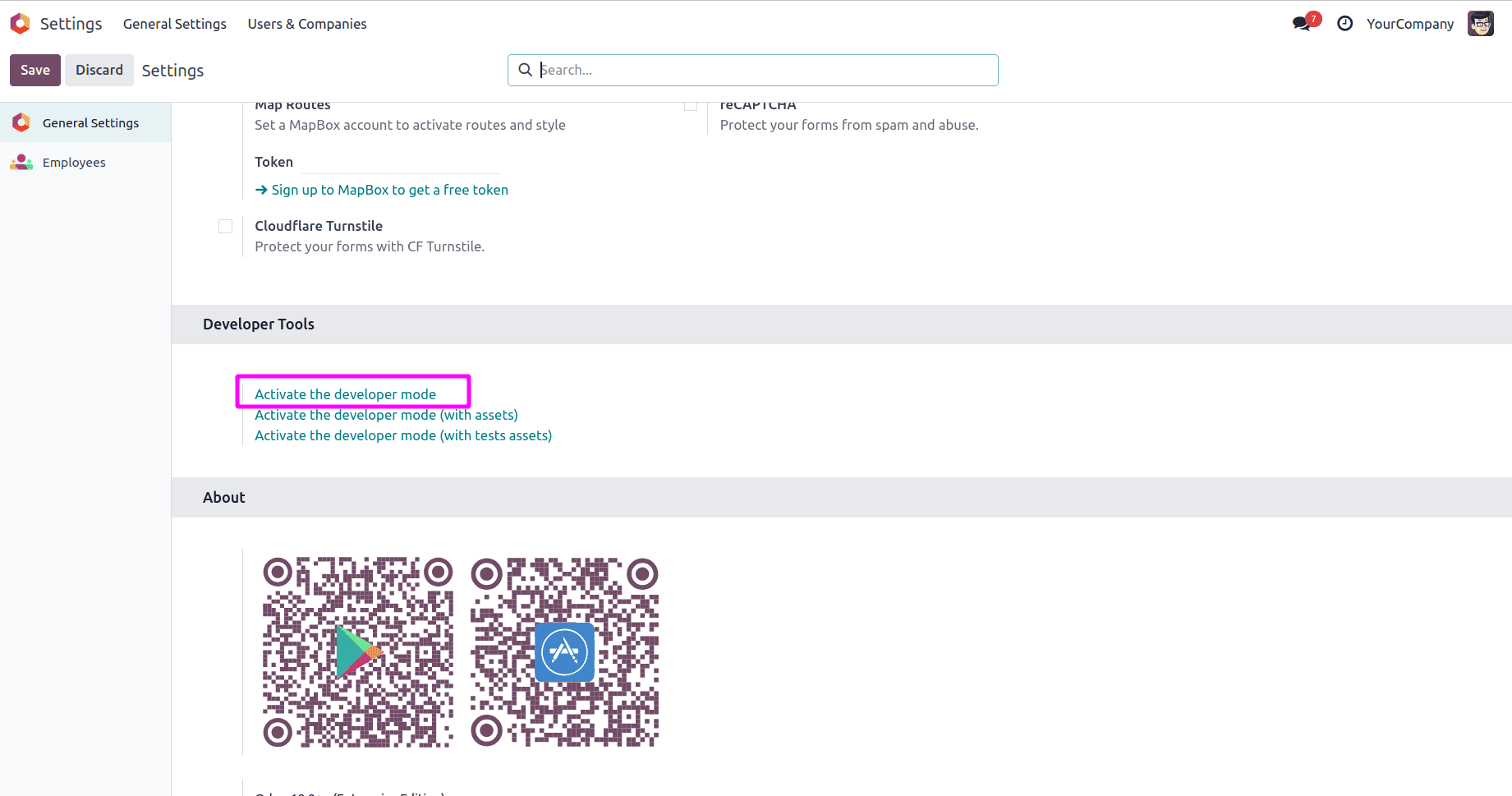
Task: Enable the Cloudflare Turnstile checkbox
Action: click(225, 226)
